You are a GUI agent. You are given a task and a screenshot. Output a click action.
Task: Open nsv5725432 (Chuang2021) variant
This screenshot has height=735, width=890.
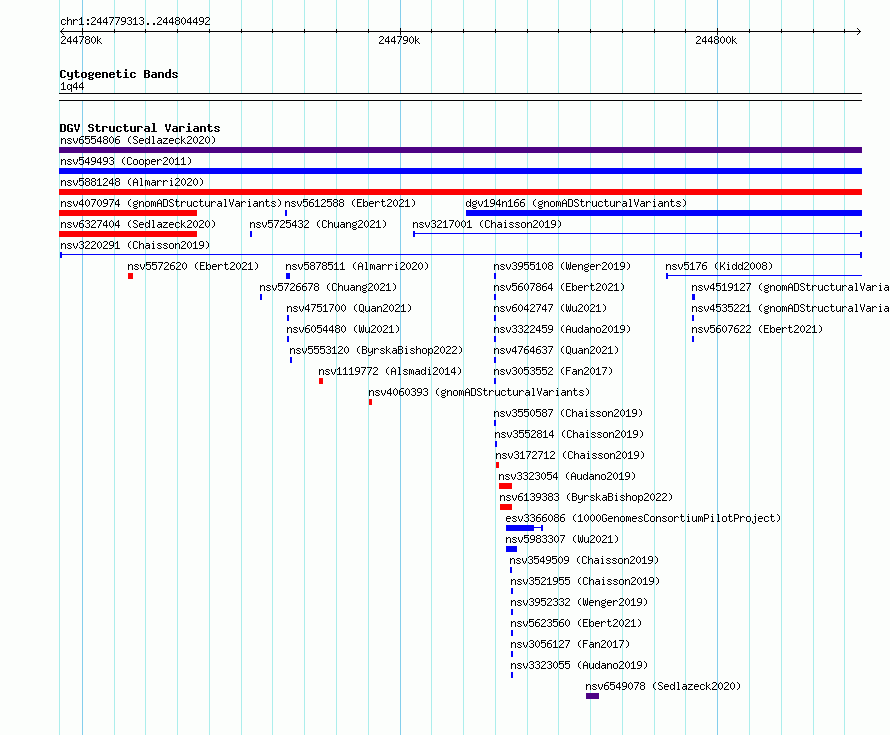(x=318, y=224)
